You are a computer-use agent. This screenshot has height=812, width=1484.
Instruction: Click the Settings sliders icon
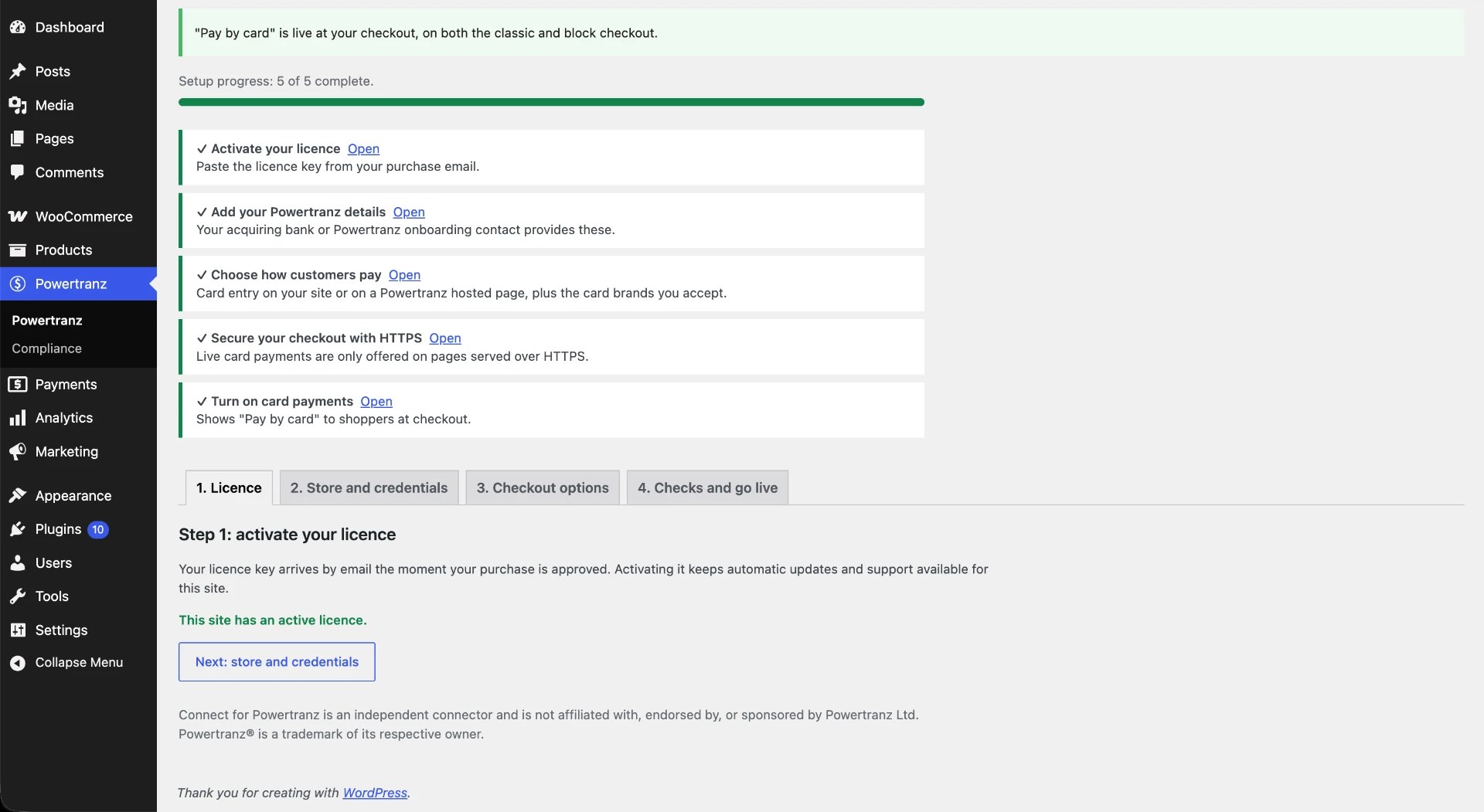pos(18,630)
